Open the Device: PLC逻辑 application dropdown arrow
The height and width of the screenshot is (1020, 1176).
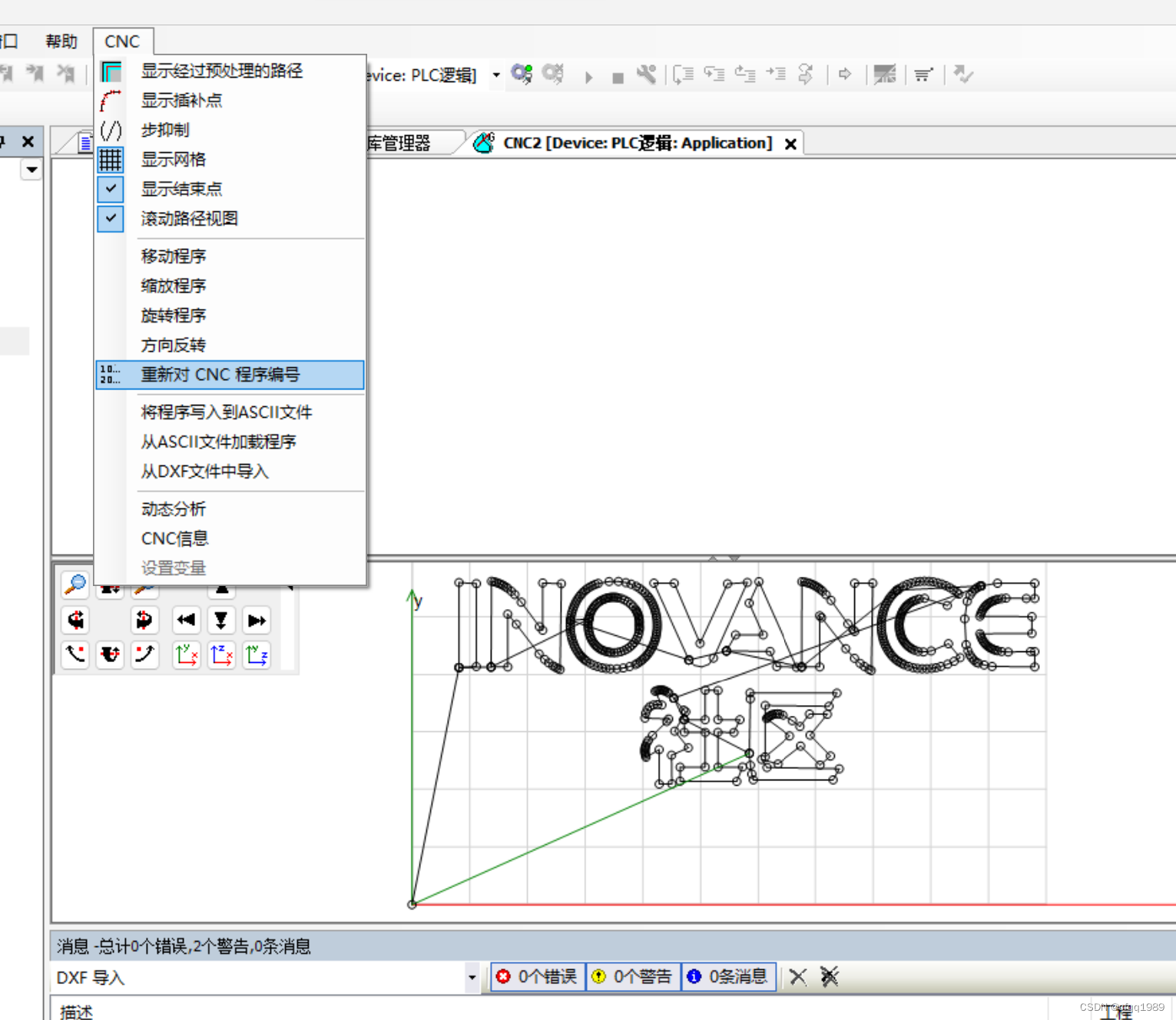[496, 75]
